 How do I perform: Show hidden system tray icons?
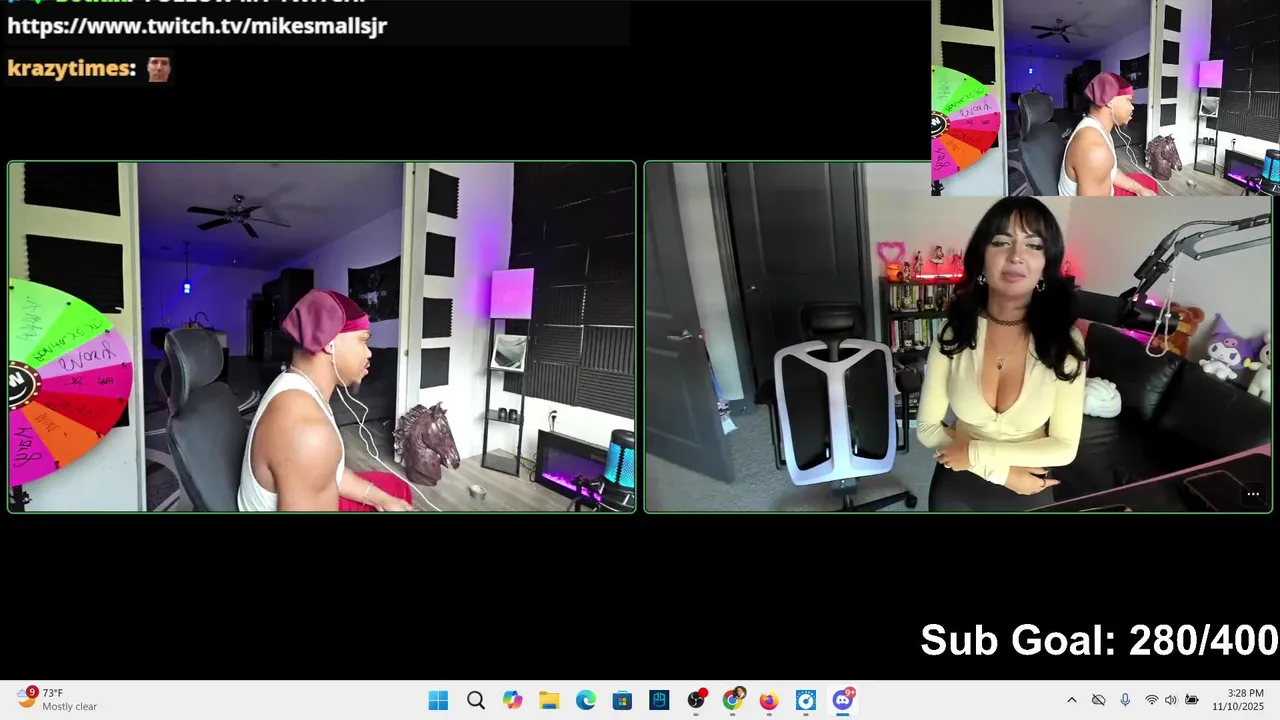click(x=1072, y=700)
